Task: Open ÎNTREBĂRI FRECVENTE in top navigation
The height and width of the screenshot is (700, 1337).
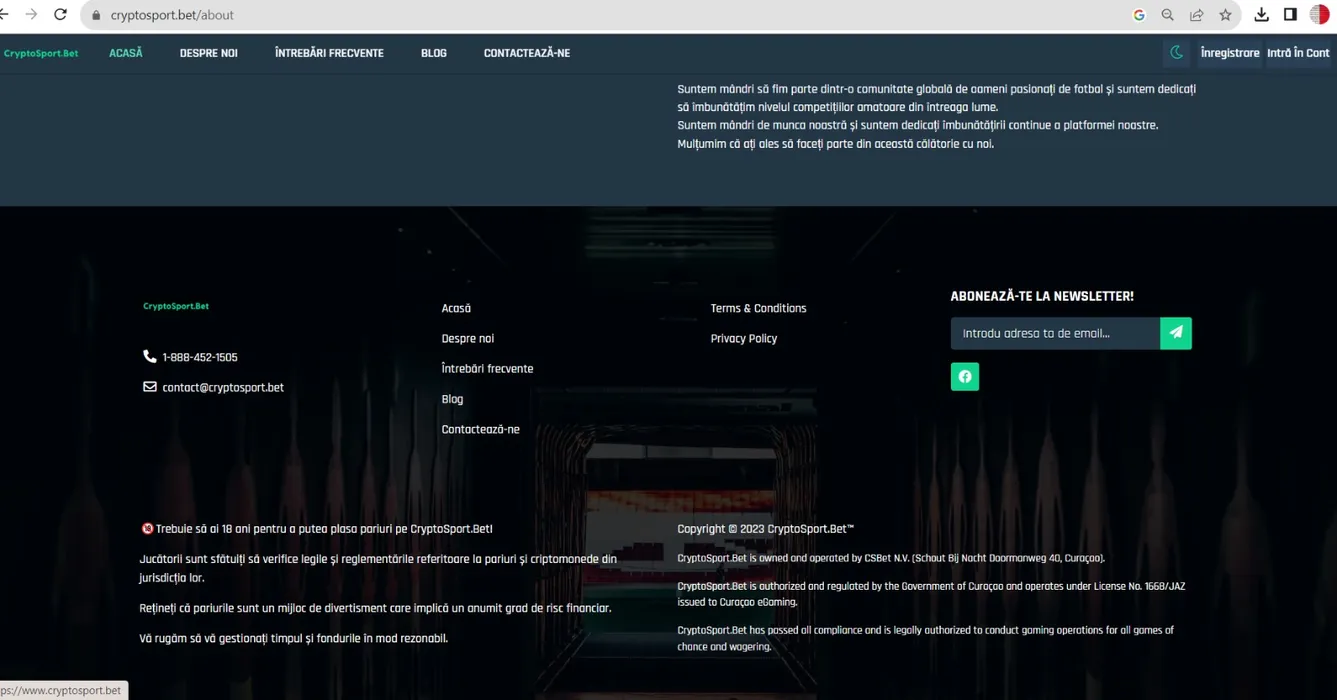Action: click(x=329, y=53)
